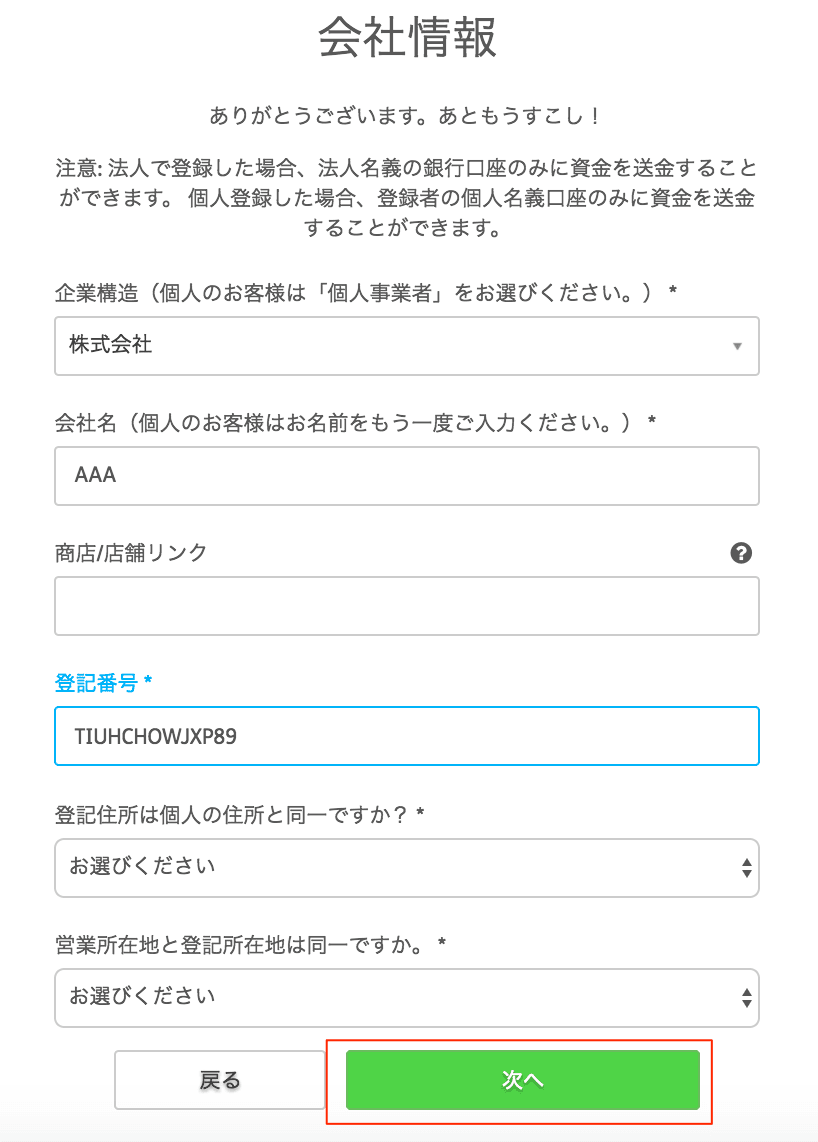818x1142 pixels.
Task: Click the ありがとうございます thank-you message
Action: coord(406,116)
